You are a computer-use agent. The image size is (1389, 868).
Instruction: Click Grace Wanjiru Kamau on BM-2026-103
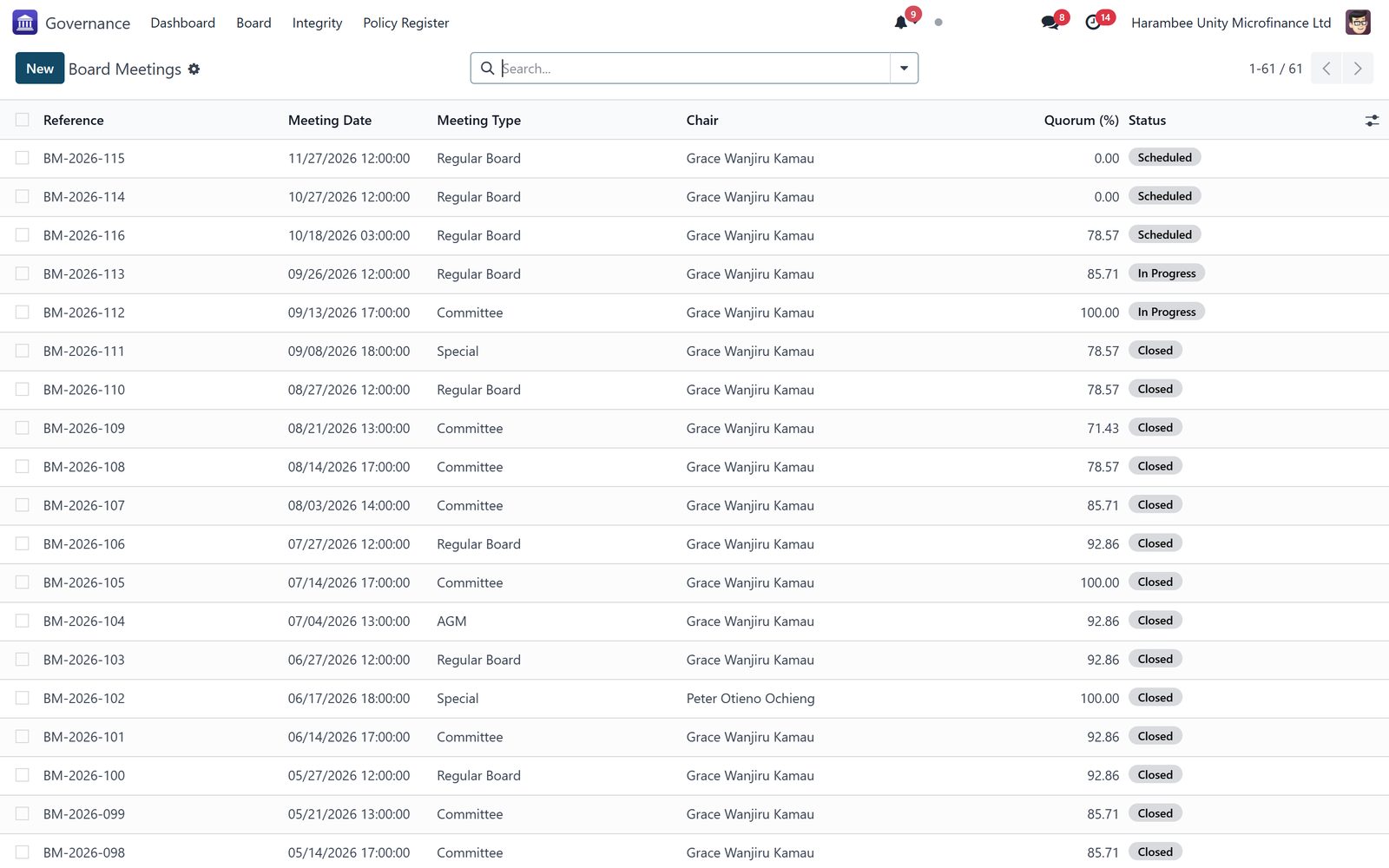[750, 661]
